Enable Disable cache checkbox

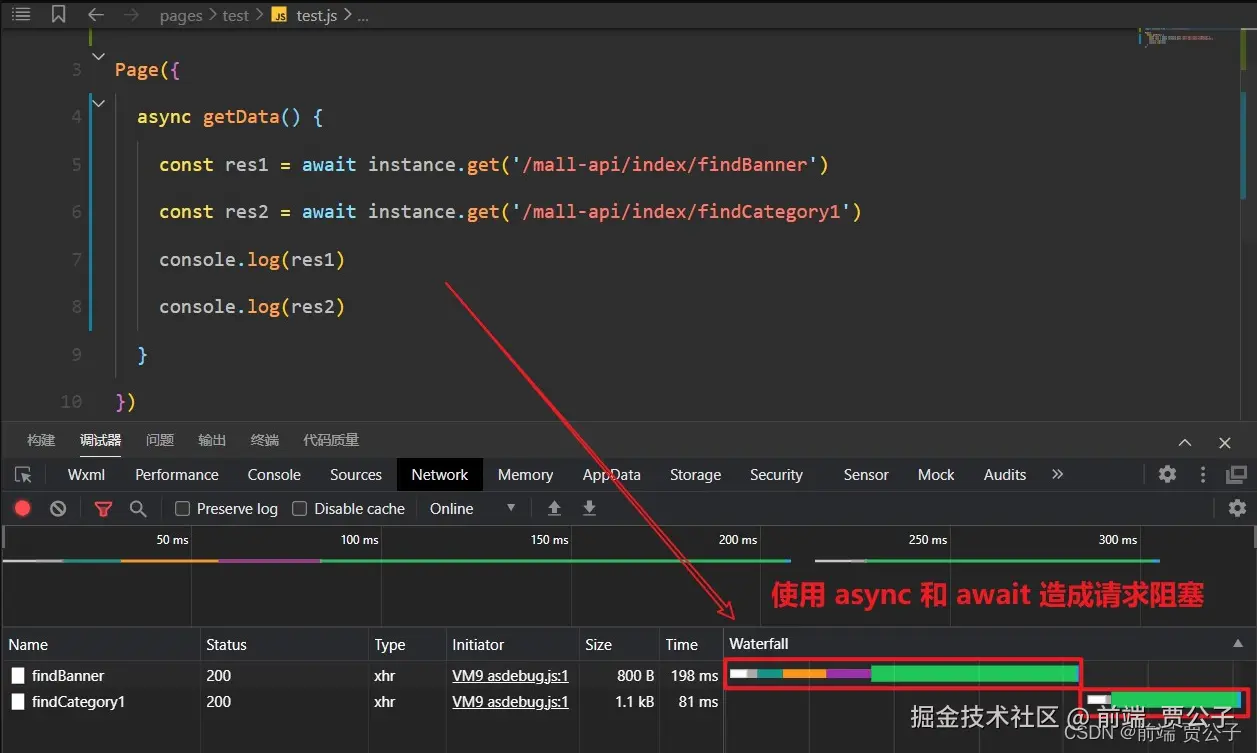point(299,508)
